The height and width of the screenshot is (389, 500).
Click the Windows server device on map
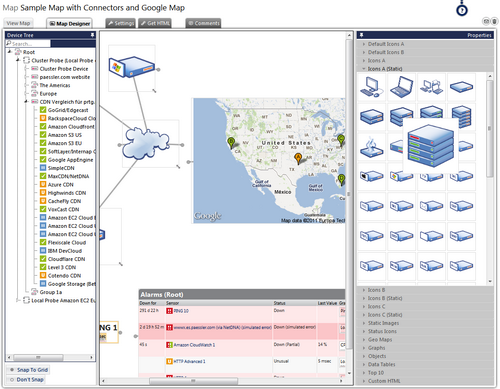tap(132, 67)
